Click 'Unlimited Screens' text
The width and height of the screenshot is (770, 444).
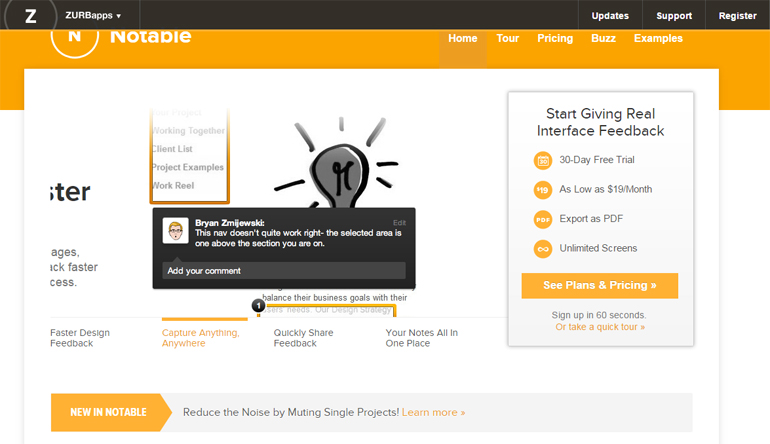click(598, 248)
